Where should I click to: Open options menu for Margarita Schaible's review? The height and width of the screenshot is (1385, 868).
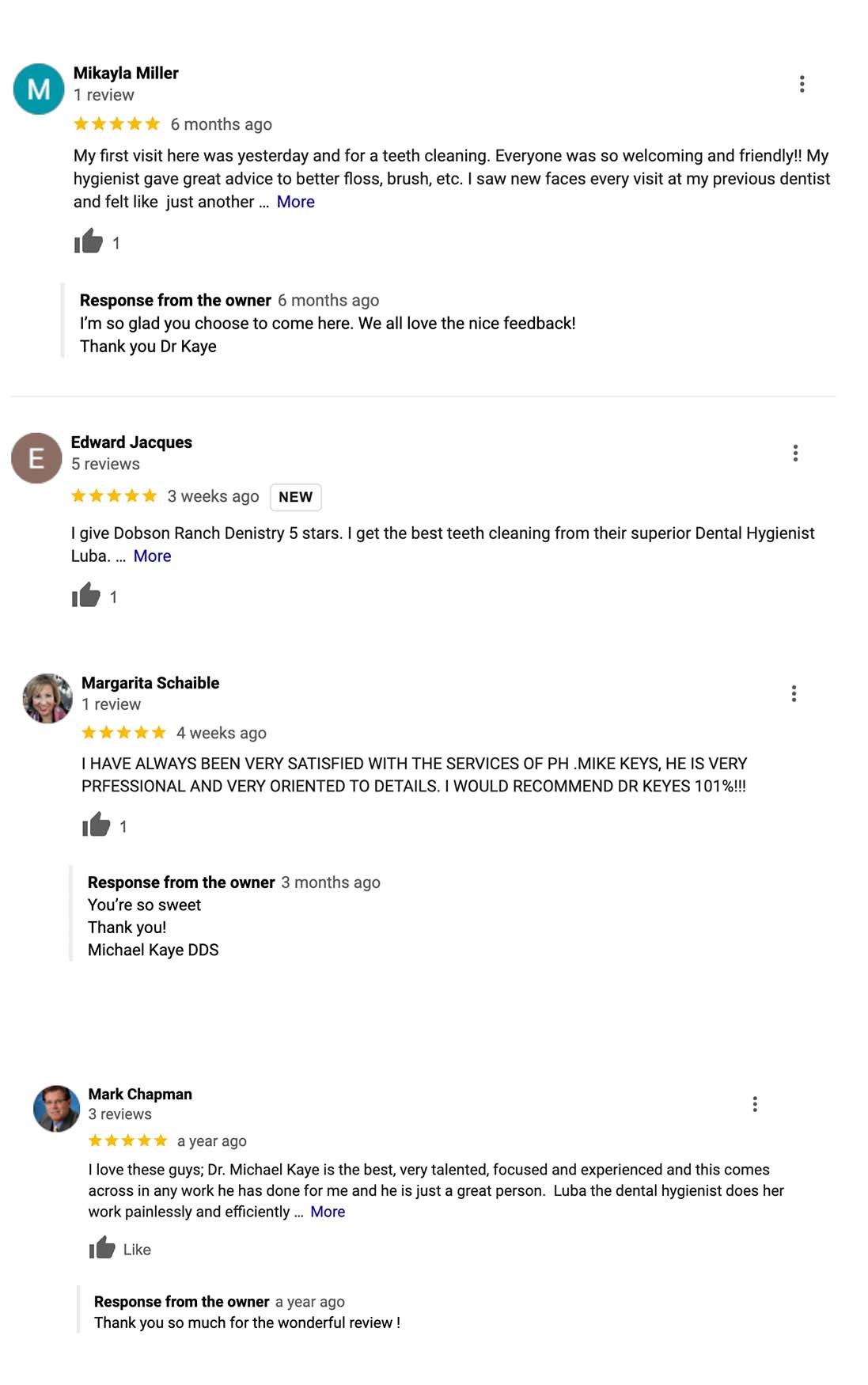click(794, 693)
